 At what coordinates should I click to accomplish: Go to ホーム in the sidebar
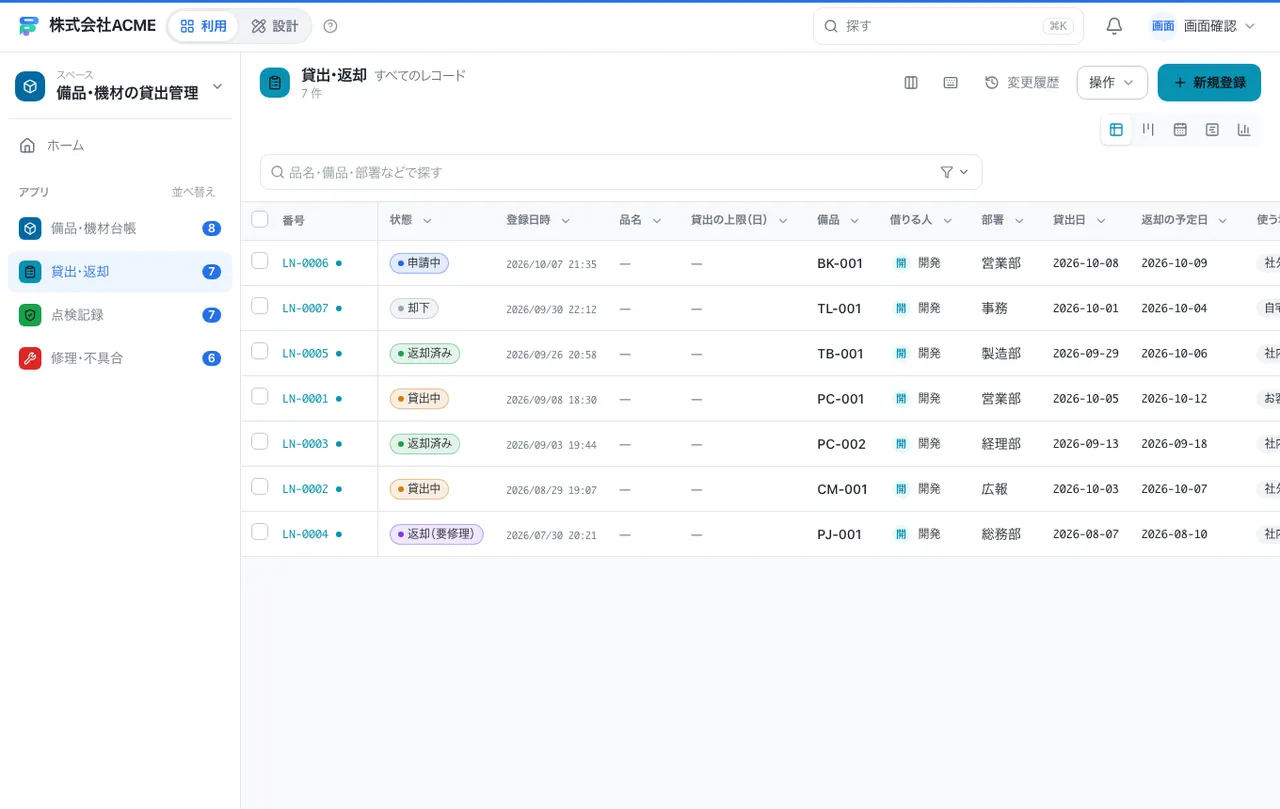[x=120, y=146]
